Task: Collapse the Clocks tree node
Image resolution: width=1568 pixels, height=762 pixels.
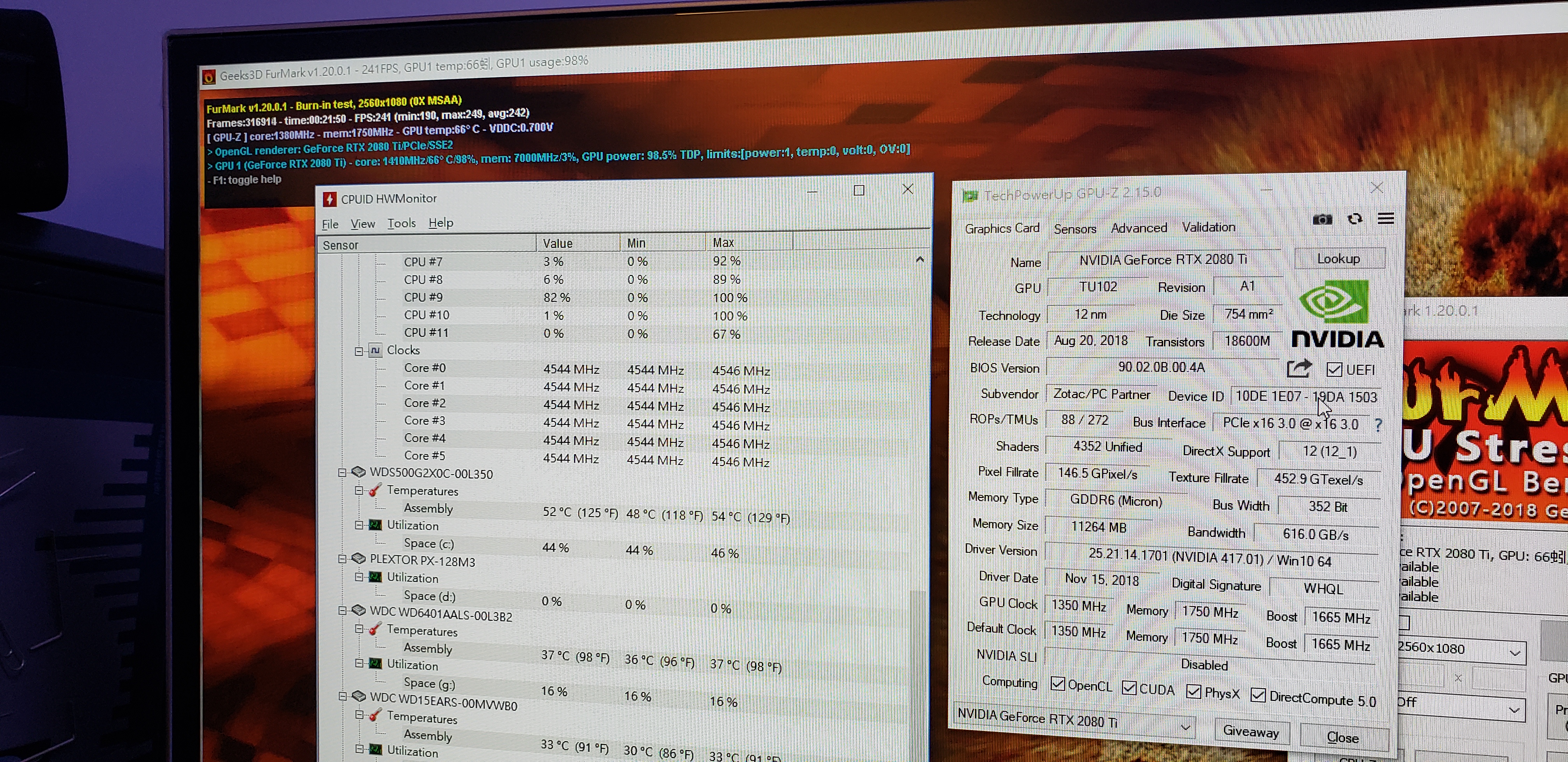Action: (x=359, y=351)
